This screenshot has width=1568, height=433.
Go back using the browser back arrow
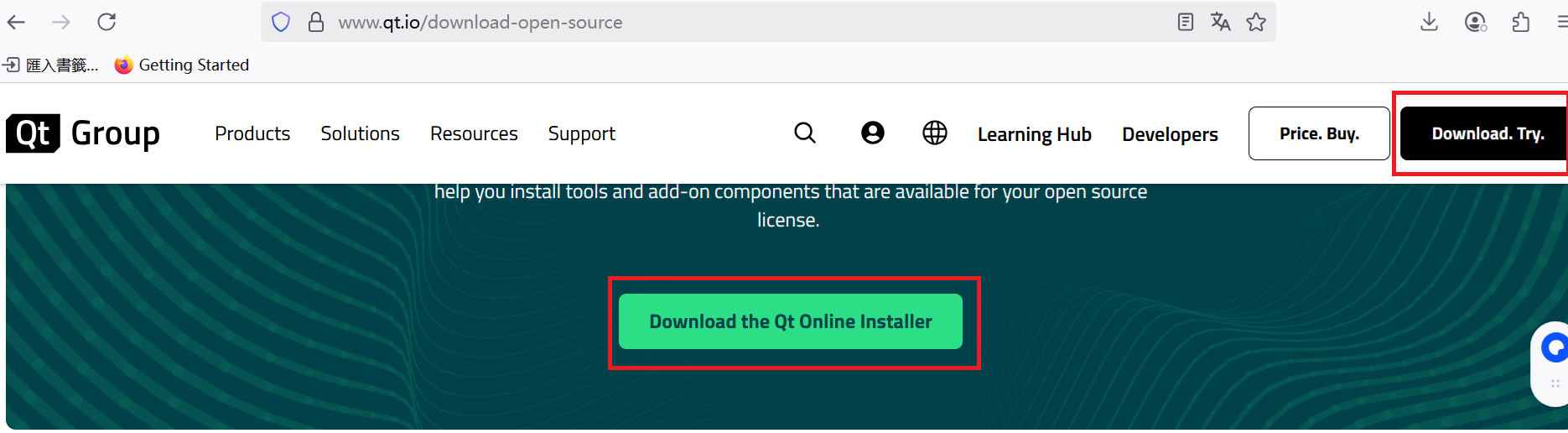point(16,22)
